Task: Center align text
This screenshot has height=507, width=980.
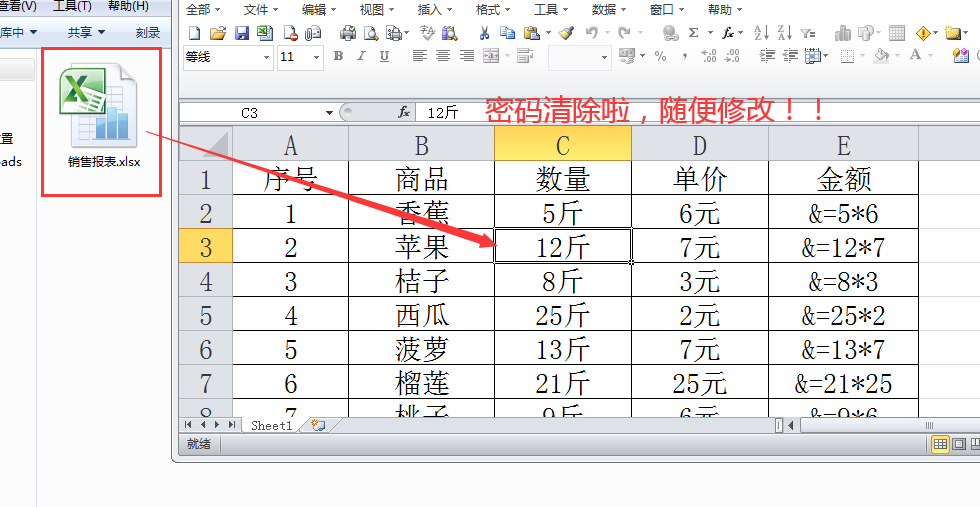Action: (x=443, y=56)
